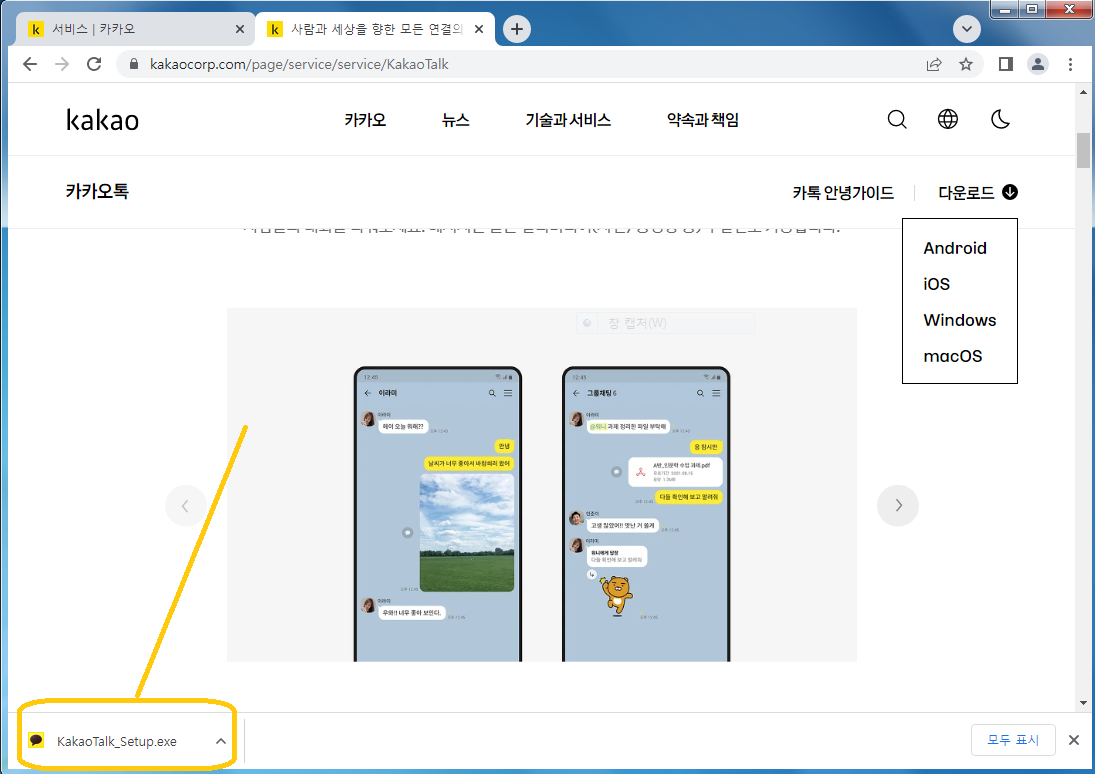1095x774 pixels.
Task: Open the 기술과 서비스 navigation menu
Action: click(x=568, y=120)
